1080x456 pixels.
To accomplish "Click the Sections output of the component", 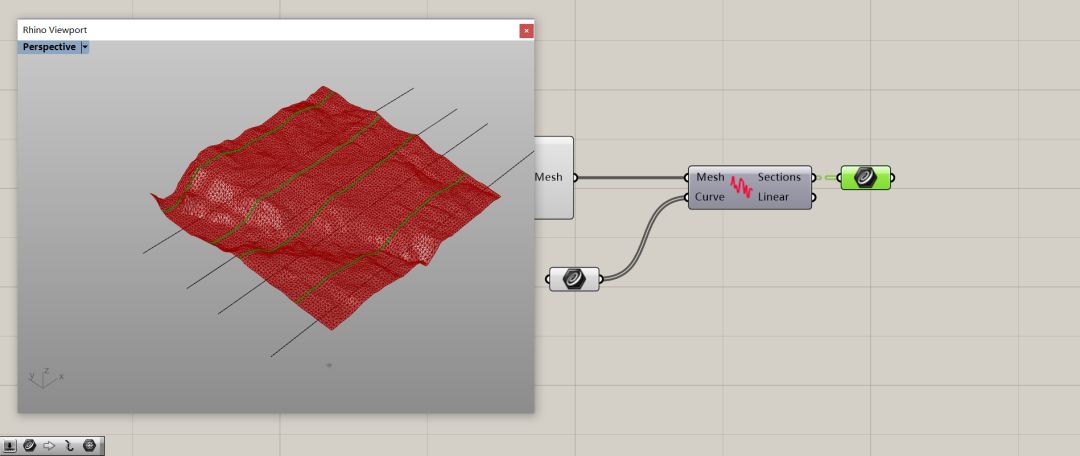I will 779,177.
